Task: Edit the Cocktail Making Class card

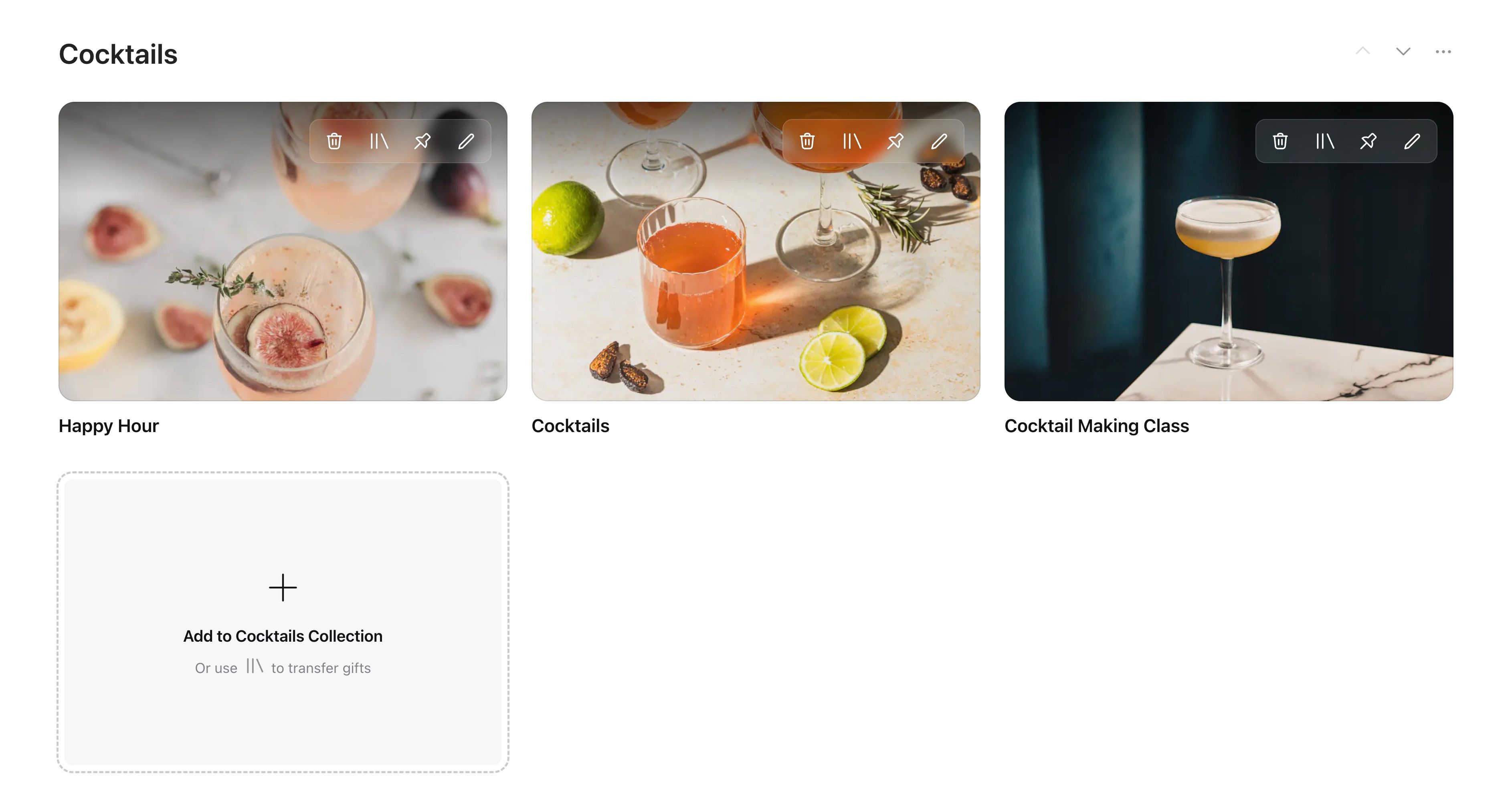Action: 1413,141
